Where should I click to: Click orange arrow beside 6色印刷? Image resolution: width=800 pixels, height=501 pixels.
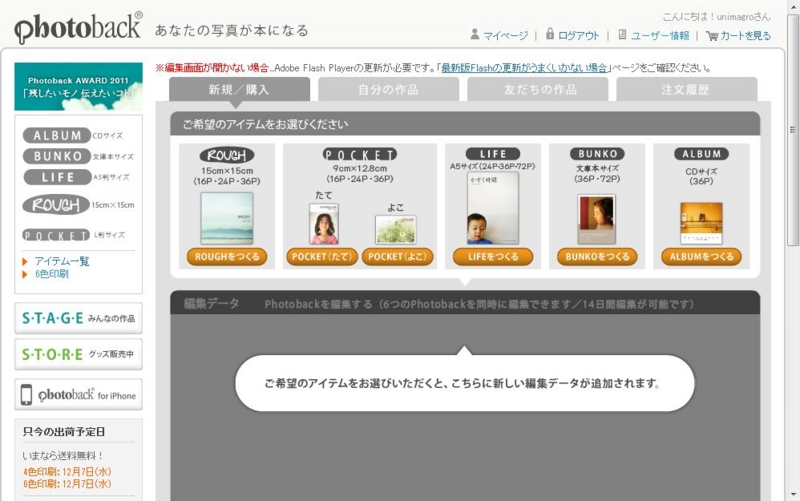coord(24,274)
